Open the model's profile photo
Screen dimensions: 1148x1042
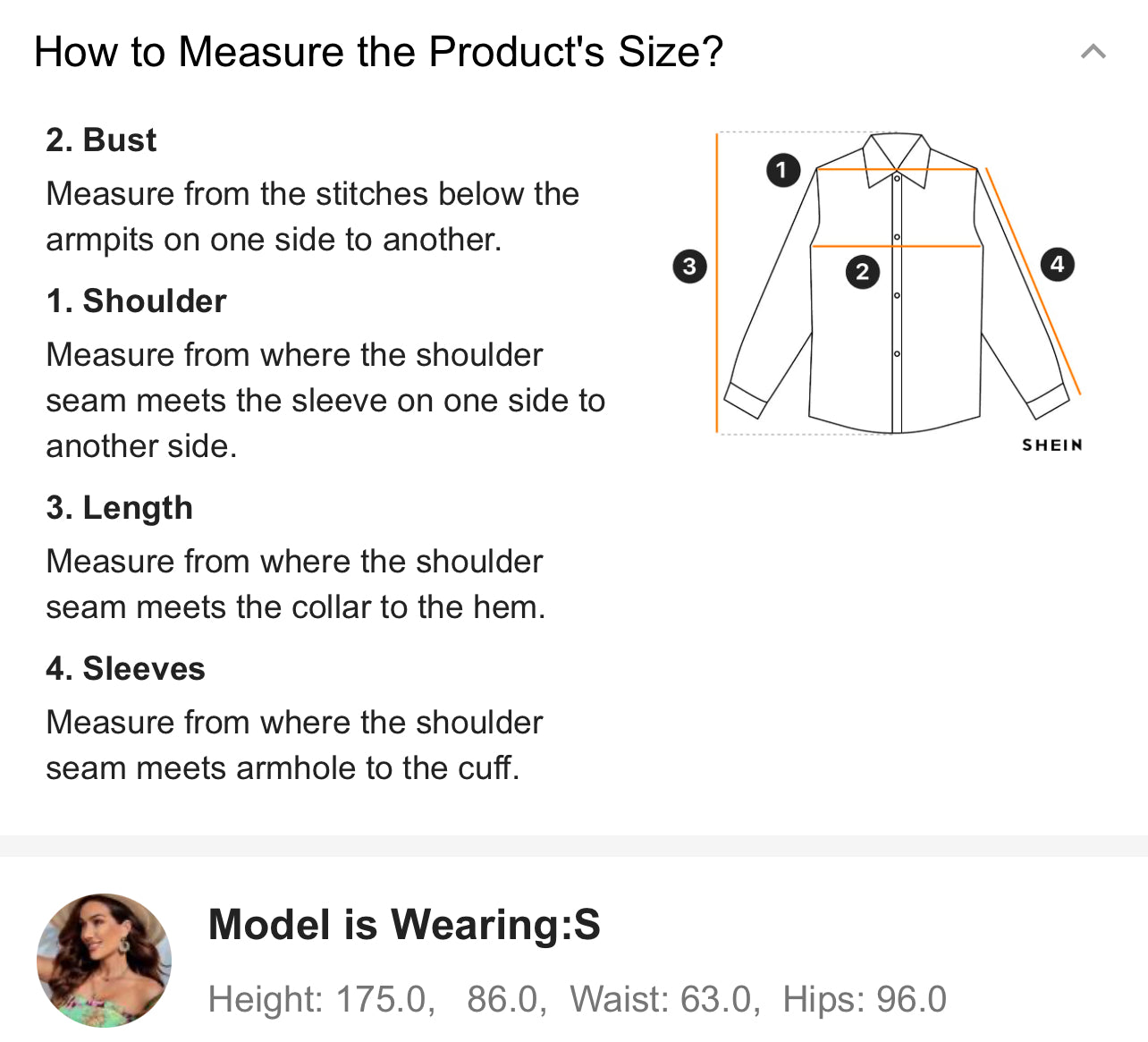[104, 960]
